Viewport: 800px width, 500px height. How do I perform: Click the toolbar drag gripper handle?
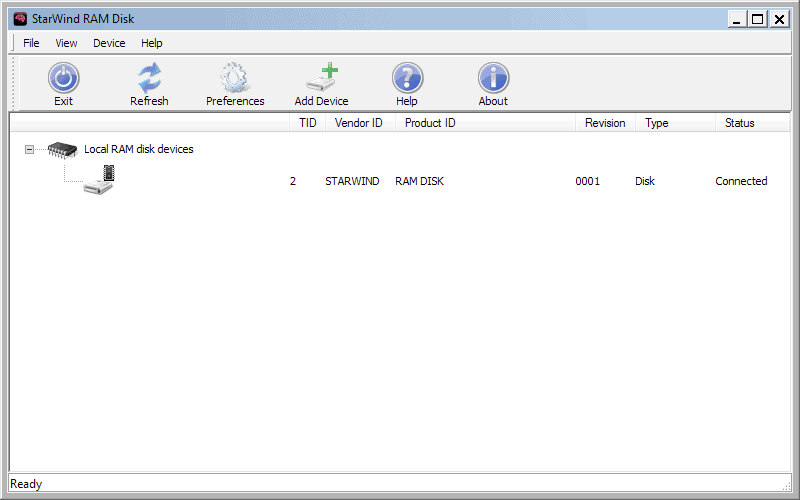coord(14,84)
